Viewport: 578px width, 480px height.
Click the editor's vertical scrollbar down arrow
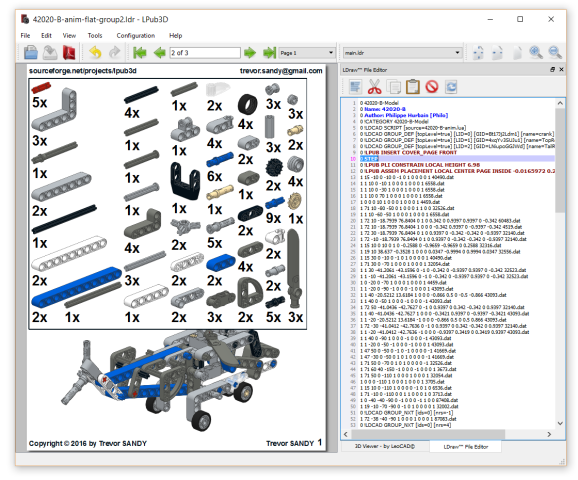pos(560,423)
